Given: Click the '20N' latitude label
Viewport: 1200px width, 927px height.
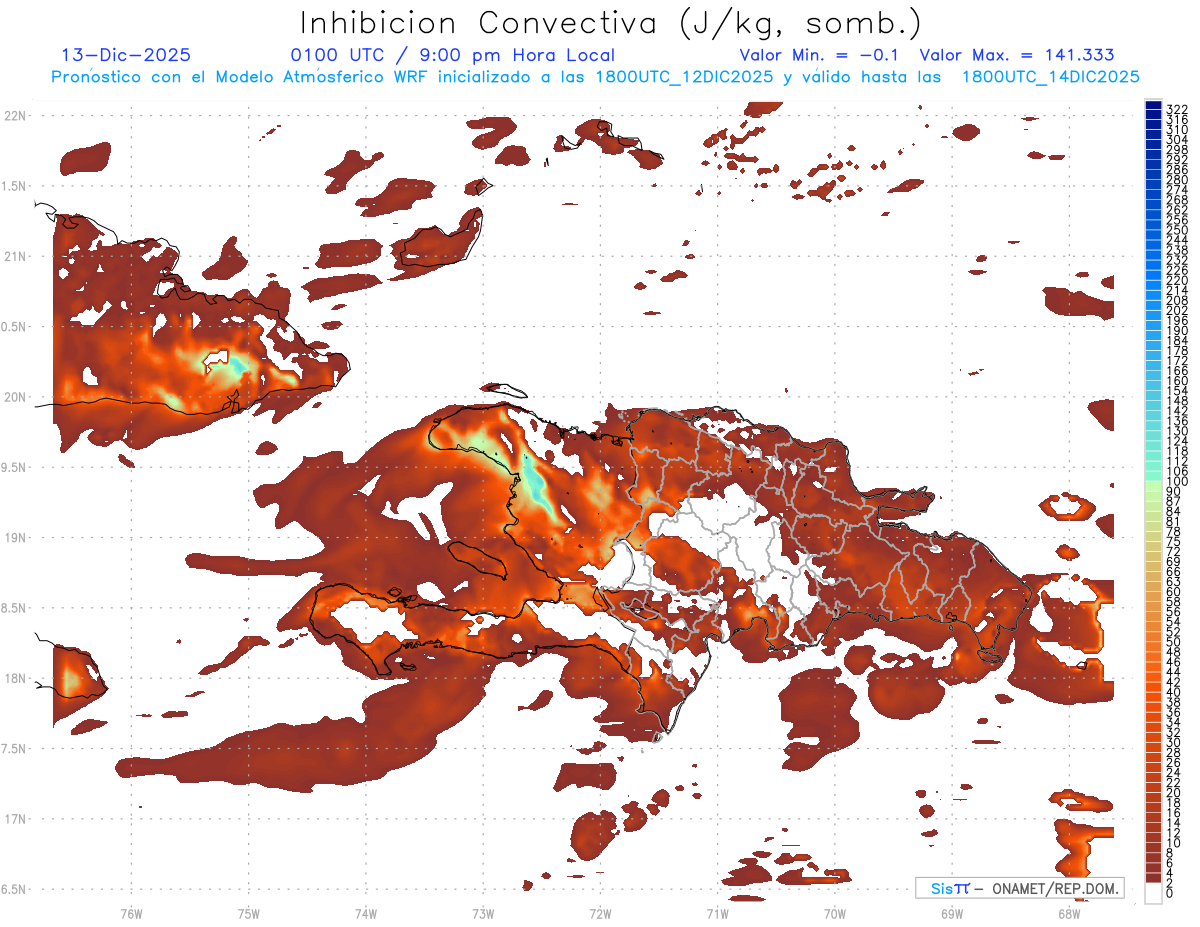Looking at the screenshot, I should [x=15, y=397].
